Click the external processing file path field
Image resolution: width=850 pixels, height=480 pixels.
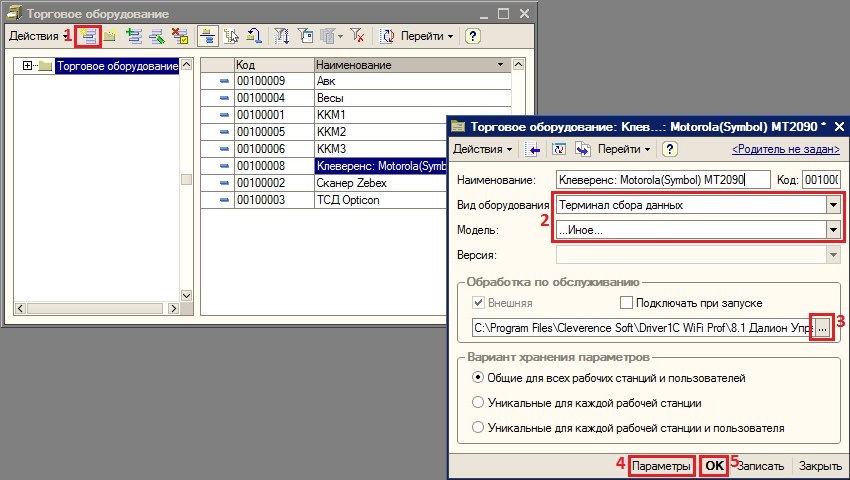pos(643,328)
